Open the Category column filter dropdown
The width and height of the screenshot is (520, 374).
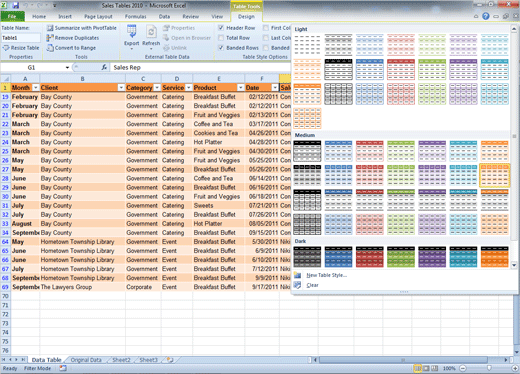coord(157,88)
